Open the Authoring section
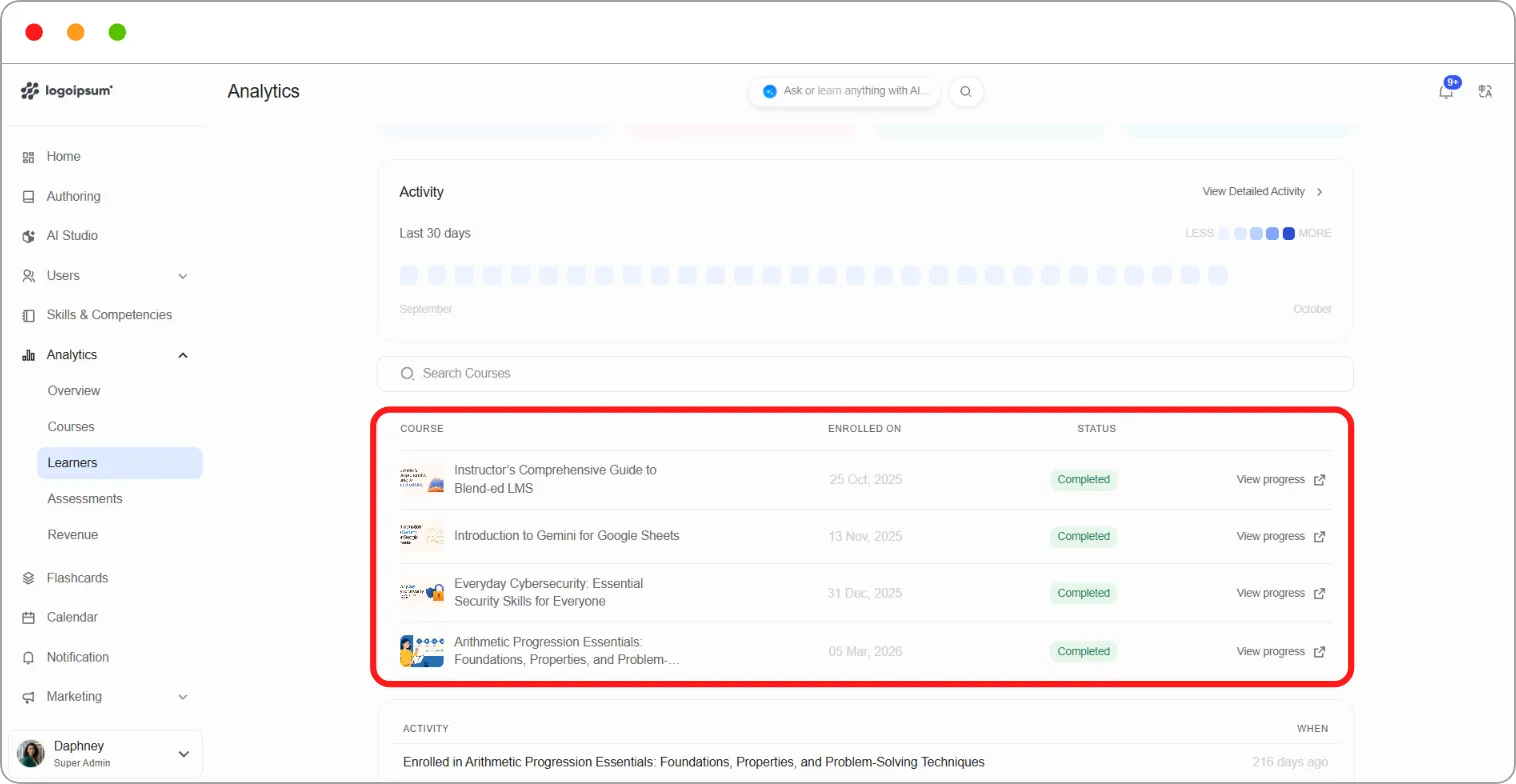This screenshot has width=1516, height=784. 74,197
